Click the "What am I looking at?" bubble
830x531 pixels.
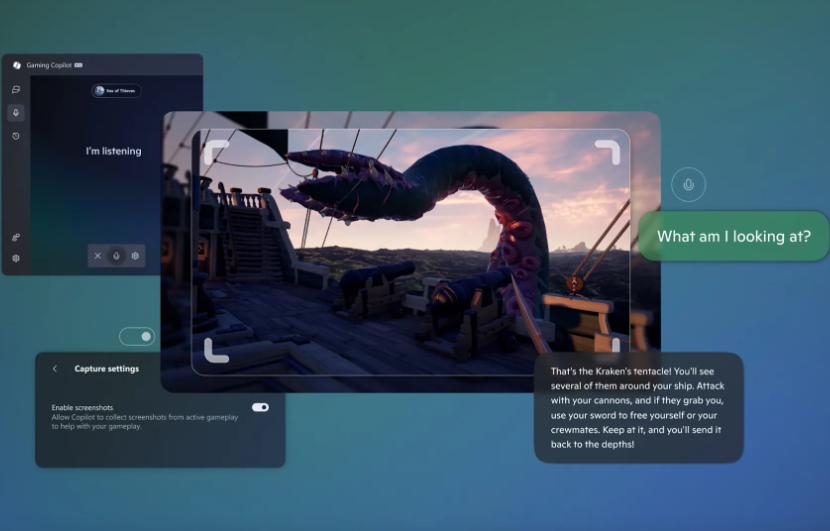pos(733,237)
